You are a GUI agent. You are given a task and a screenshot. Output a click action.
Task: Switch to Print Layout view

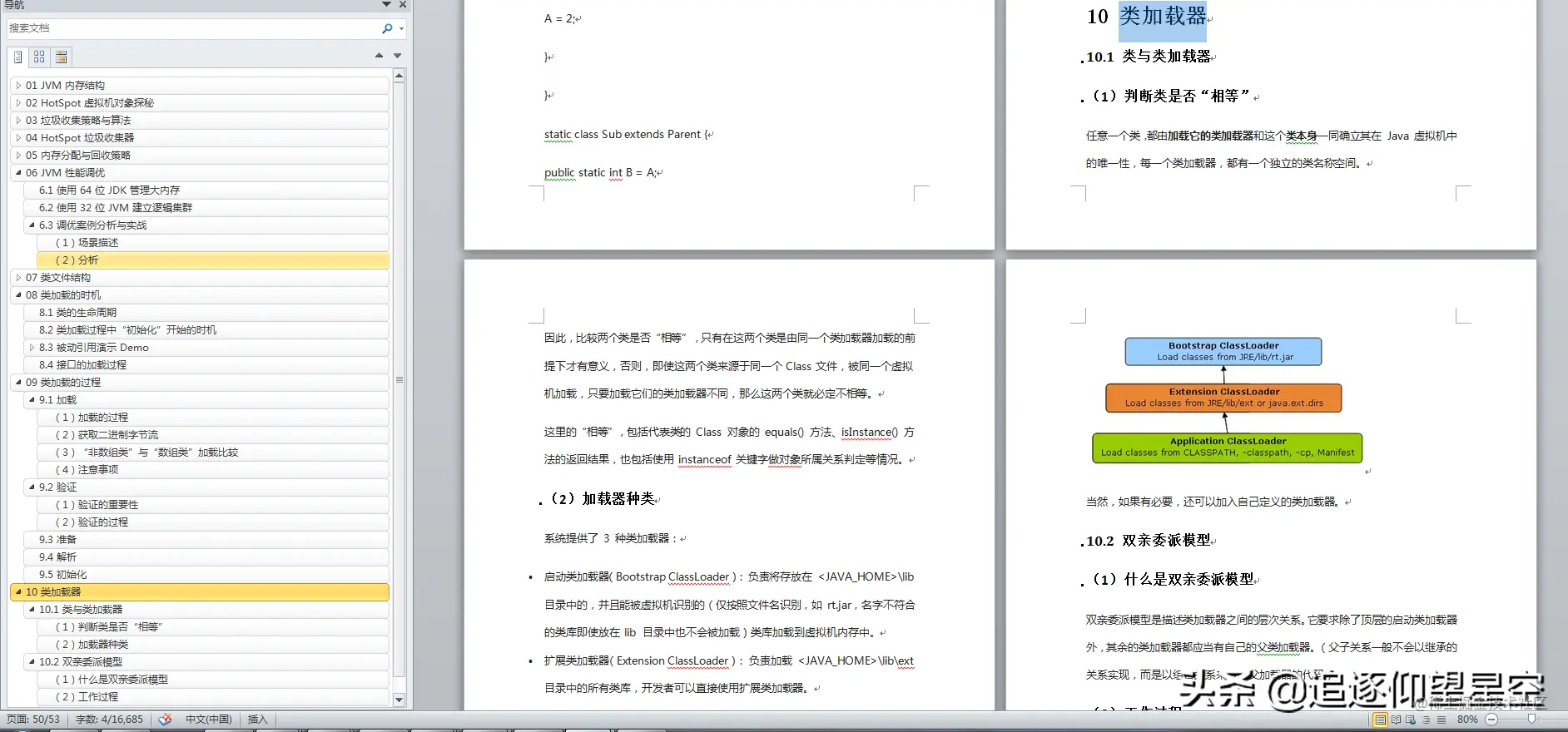[1380, 720]
